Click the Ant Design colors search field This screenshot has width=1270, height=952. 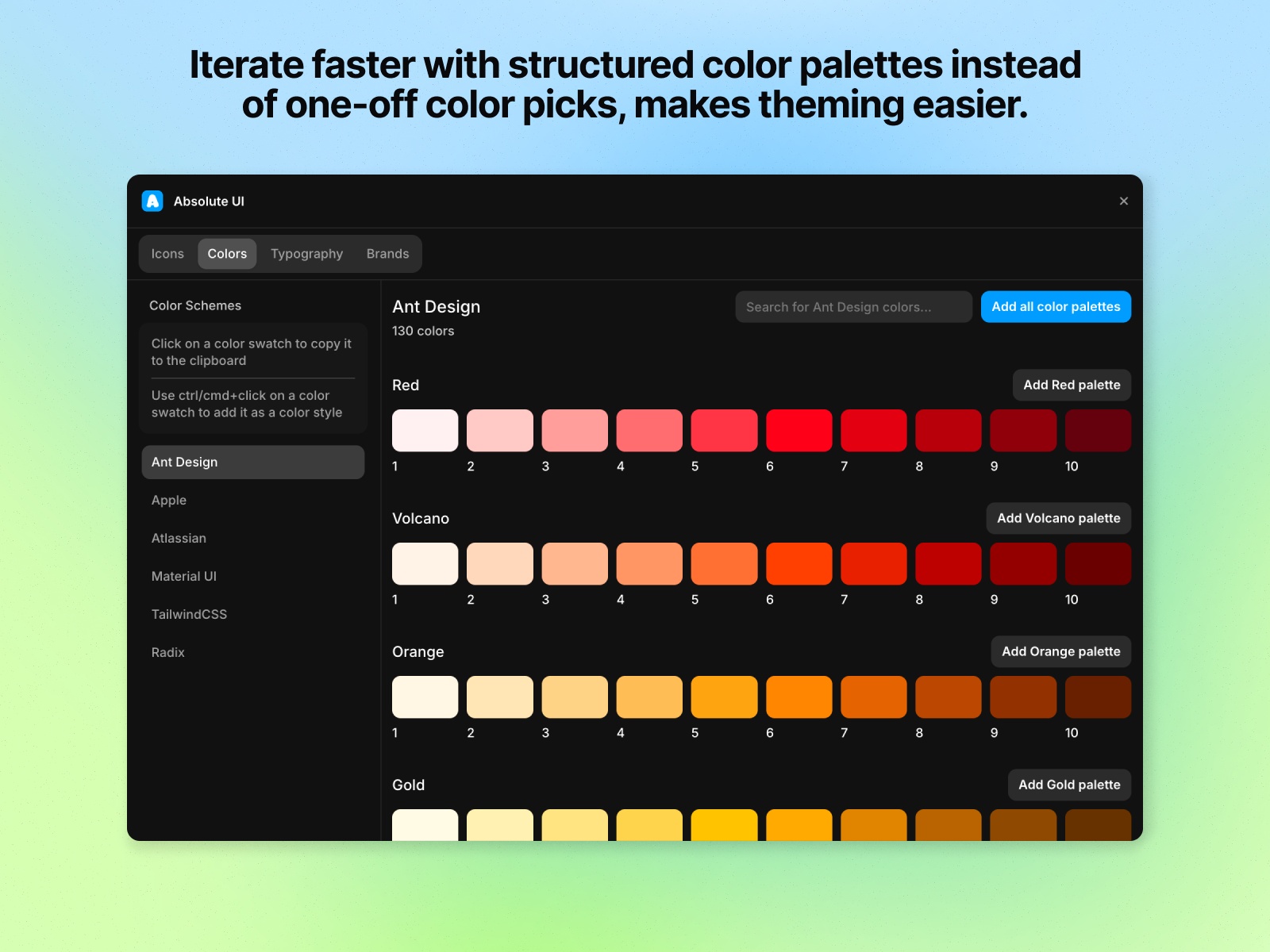(853, 306)
